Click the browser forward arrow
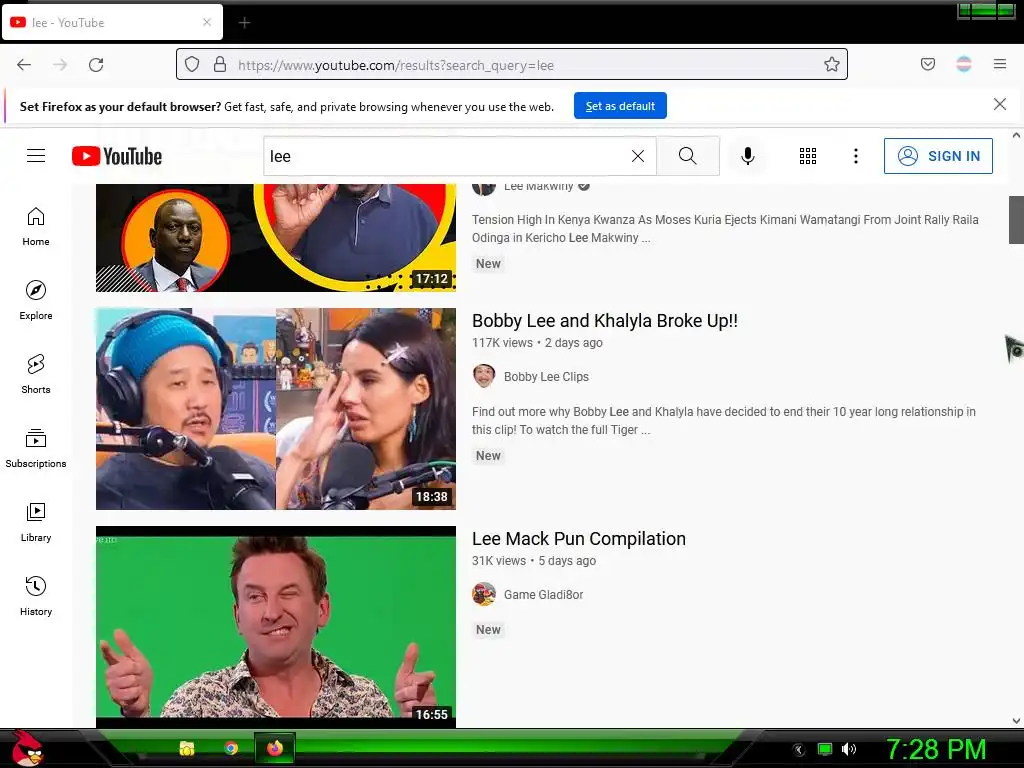Image resolution: width=1024 pixels, height=768 pixels. [60, 65]
